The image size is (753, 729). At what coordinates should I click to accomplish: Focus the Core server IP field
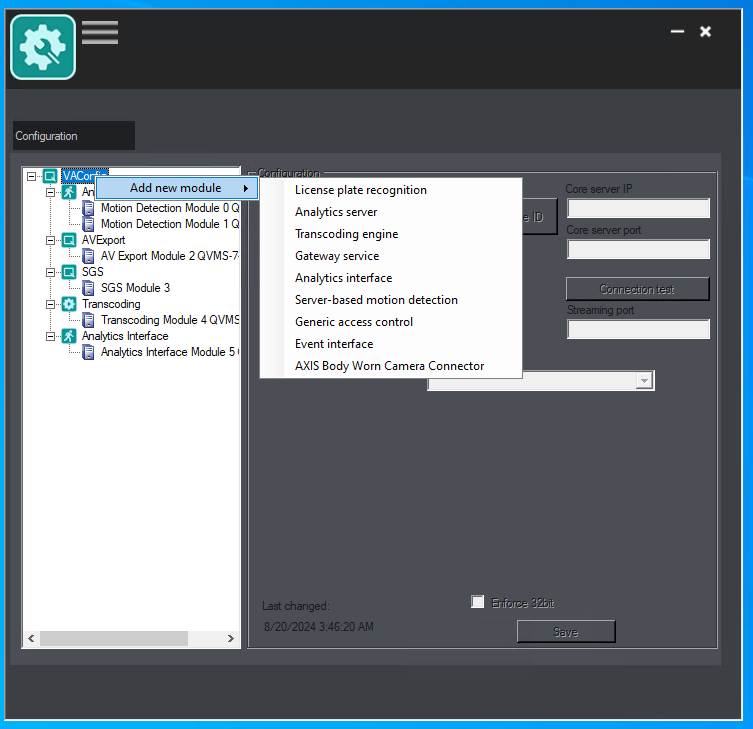click(x=638, y=208)
